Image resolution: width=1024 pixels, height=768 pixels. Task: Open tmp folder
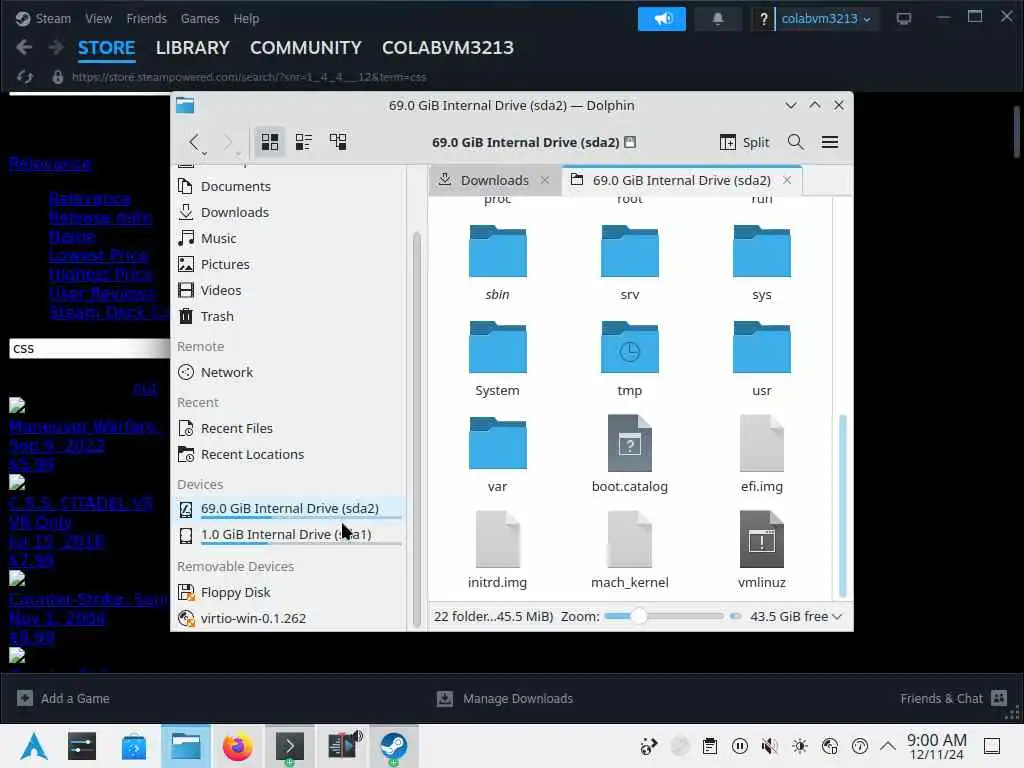click(630, 359)
